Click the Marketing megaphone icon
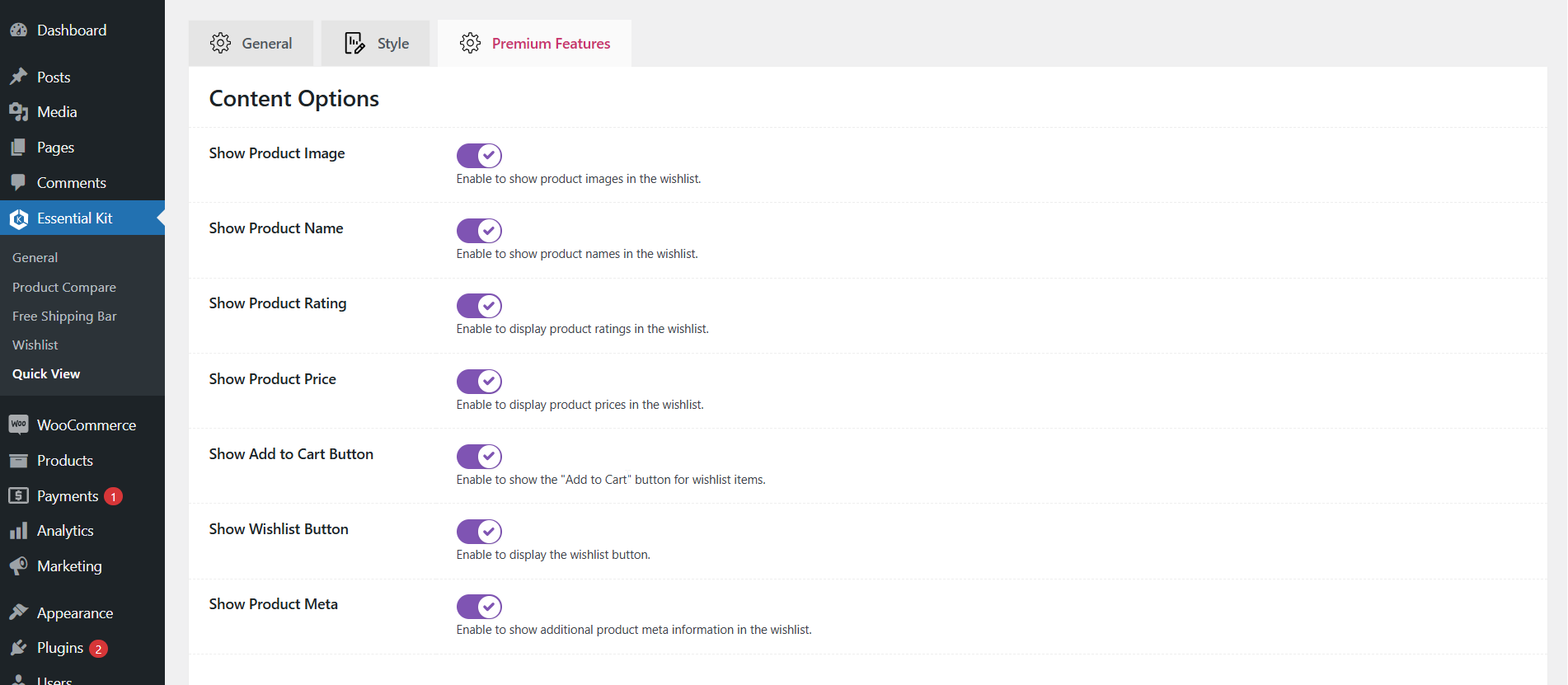The image size is (1568, 685). (18, 566)
